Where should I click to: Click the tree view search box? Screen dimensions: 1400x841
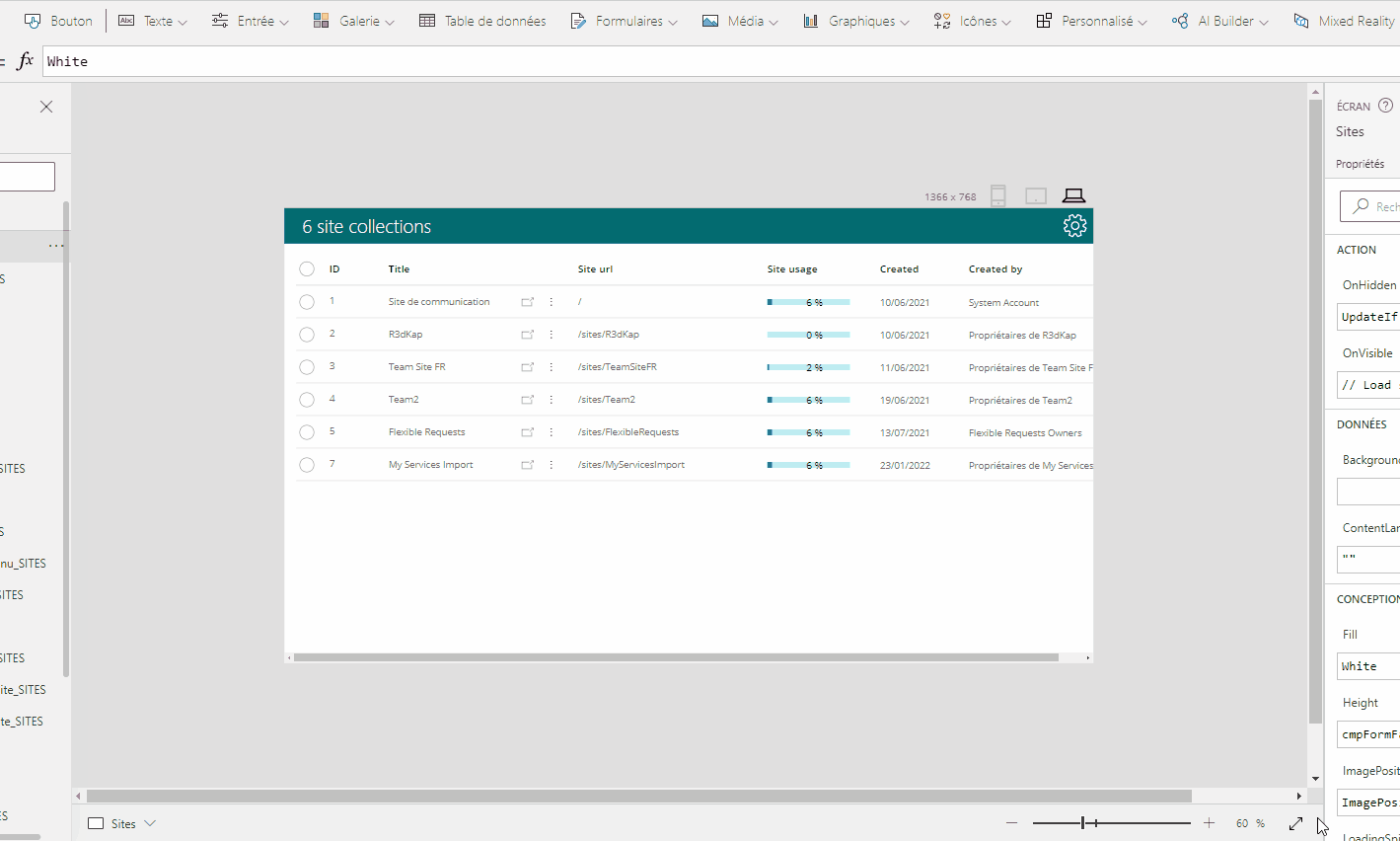pyautogui.click(x=27, y=177)
